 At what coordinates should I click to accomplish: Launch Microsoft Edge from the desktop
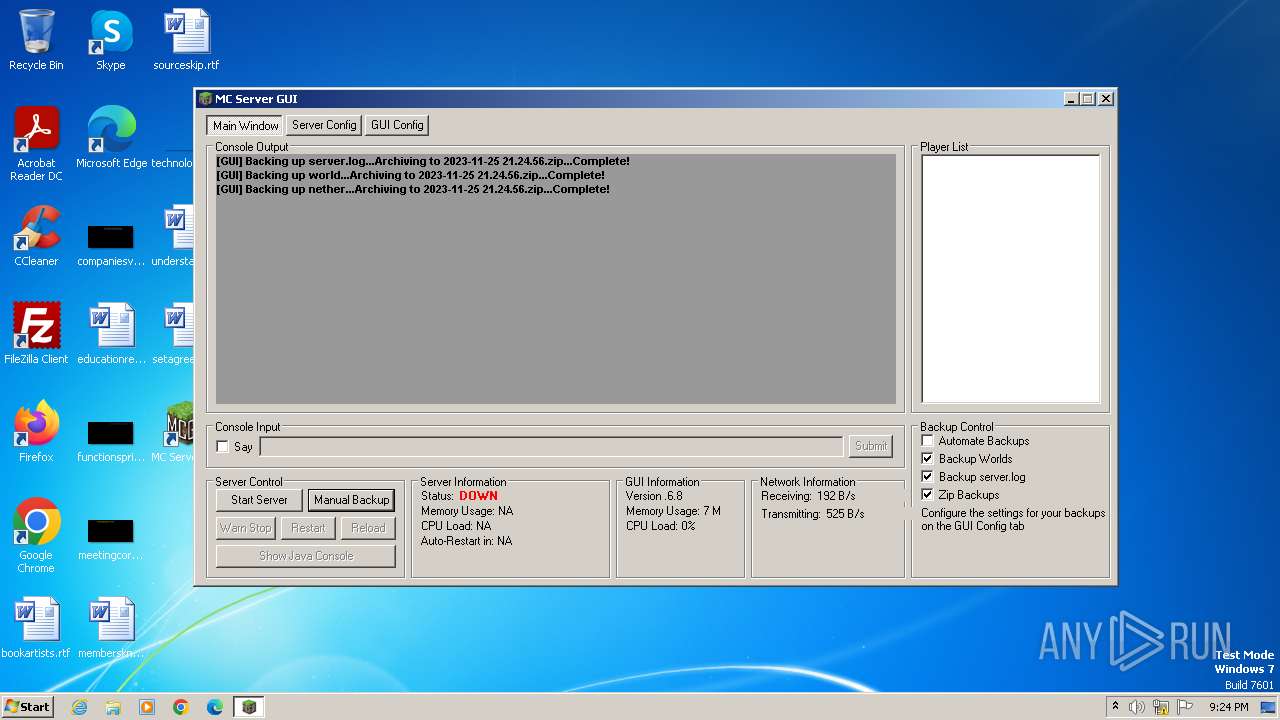[111, 138]
